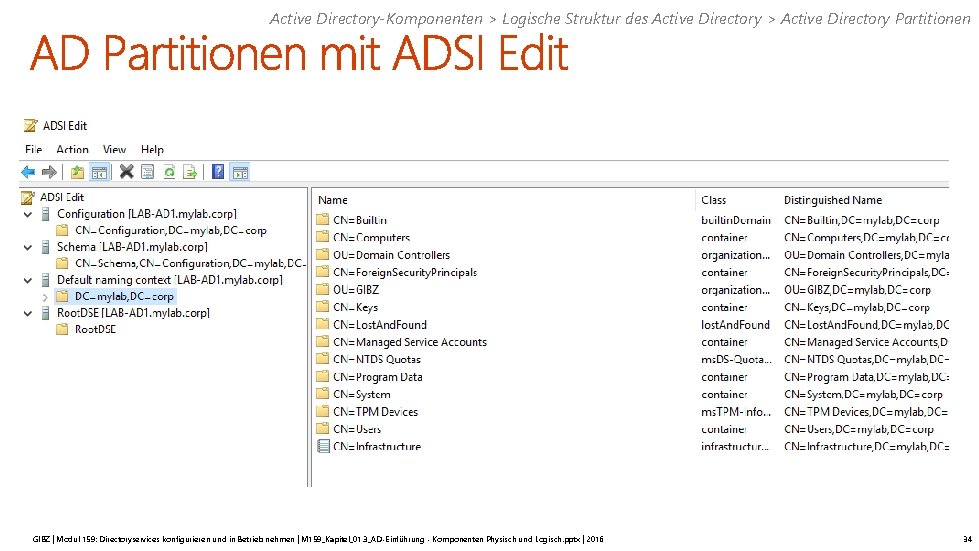The image size is (979, 551).
Task: Click the green Refresh toolbar icon
Action: (x=169, y=172)
